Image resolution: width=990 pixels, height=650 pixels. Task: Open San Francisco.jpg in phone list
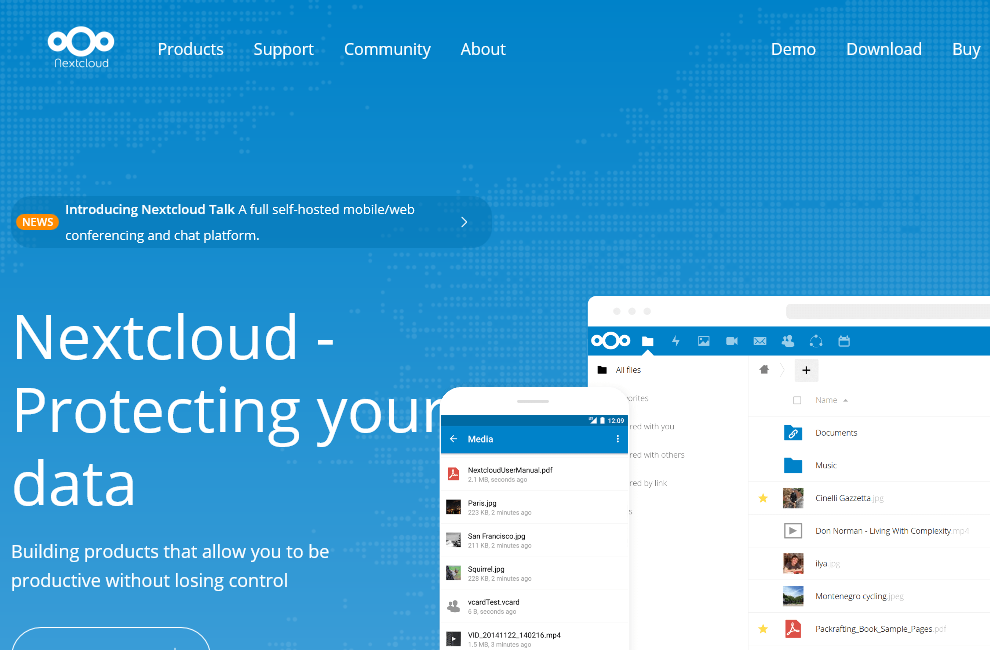534,540
